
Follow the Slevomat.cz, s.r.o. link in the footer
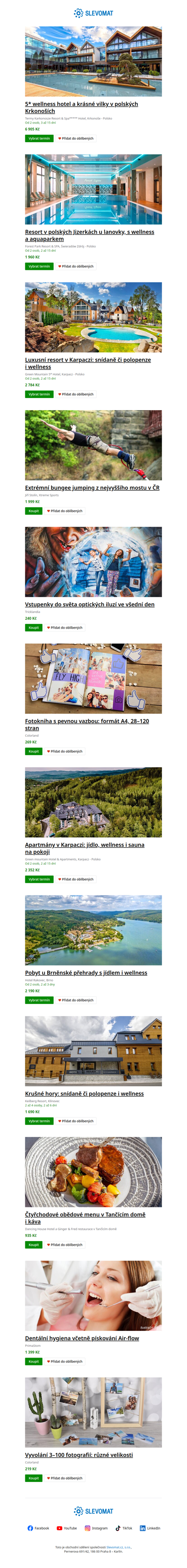tap(119, 1546)
